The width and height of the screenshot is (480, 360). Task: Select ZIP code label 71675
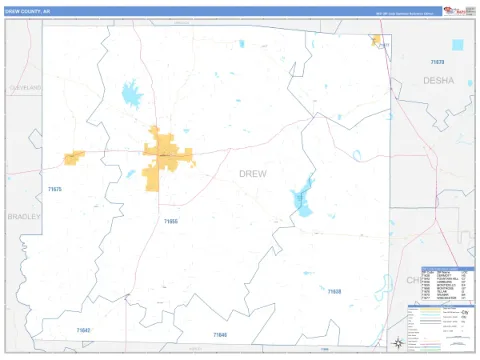click(55, 189)
